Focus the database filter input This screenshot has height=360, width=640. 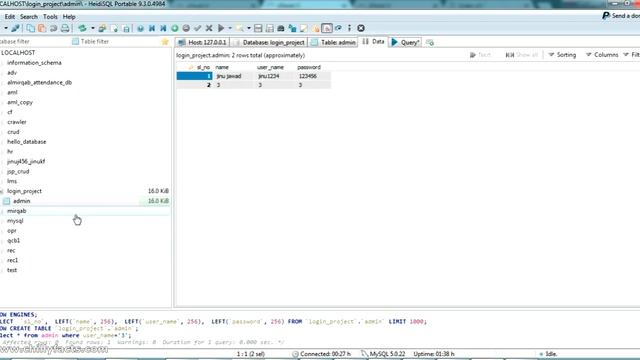point(34,42)
